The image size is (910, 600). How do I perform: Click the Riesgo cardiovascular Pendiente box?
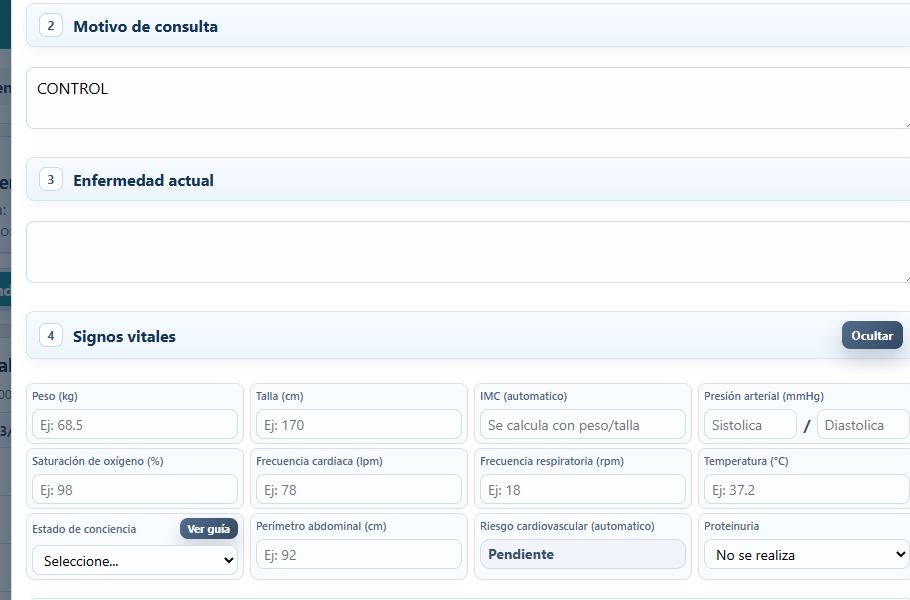[x=583, y=554]
